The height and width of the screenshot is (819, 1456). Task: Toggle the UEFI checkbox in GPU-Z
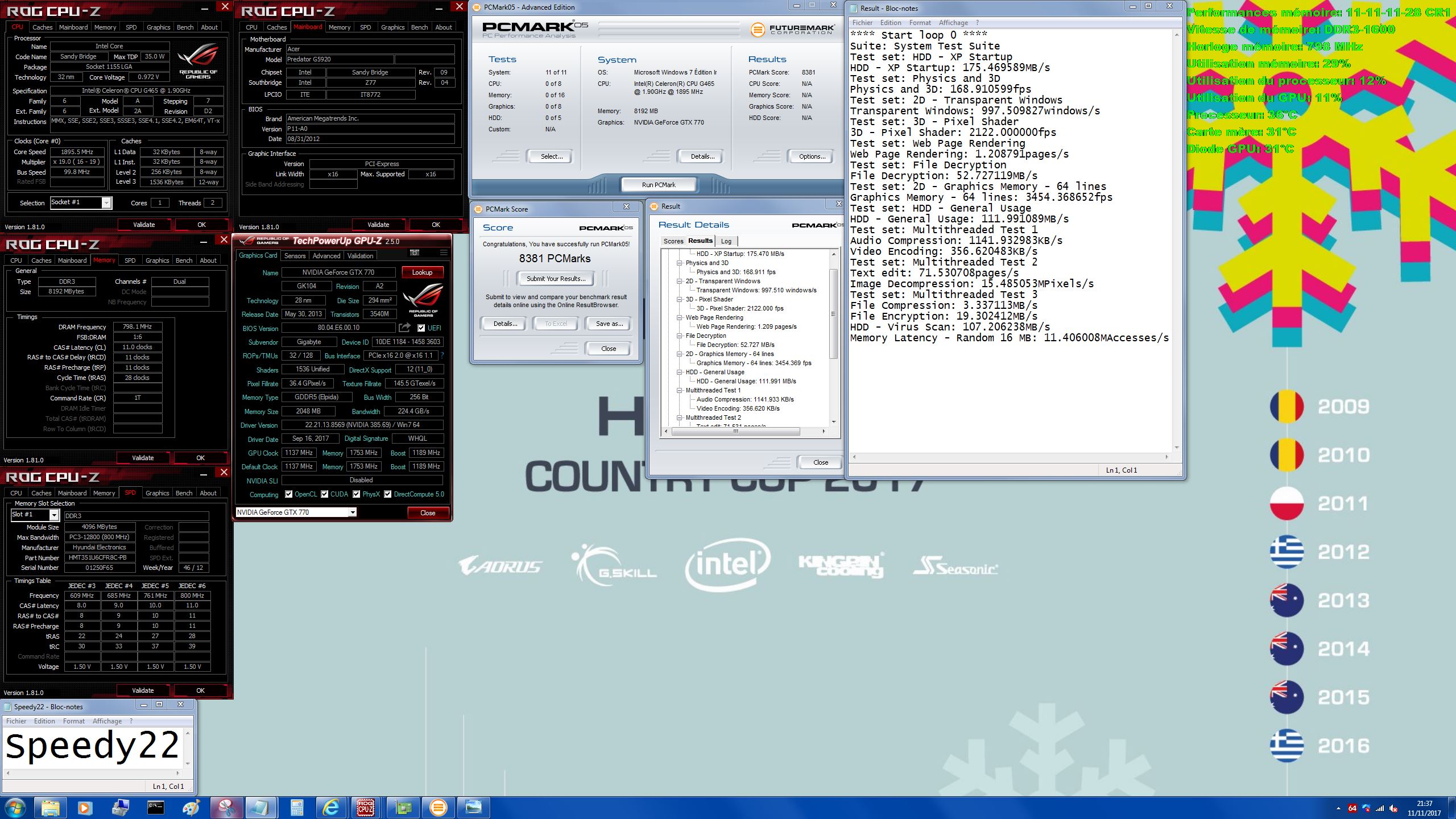(421, 328)
